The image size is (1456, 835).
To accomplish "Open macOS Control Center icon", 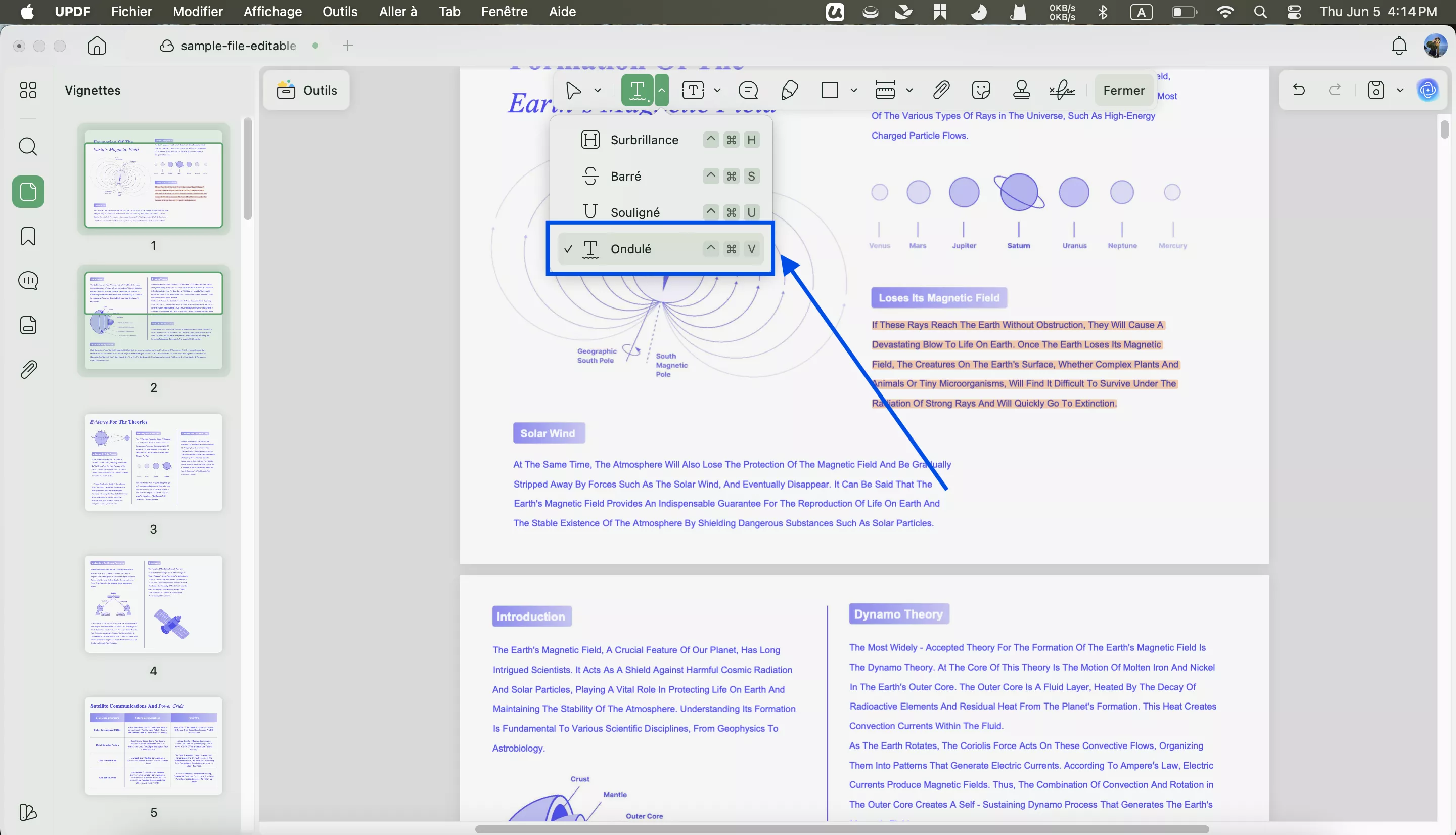I will pyautogui.click(x=1294, y=12).
